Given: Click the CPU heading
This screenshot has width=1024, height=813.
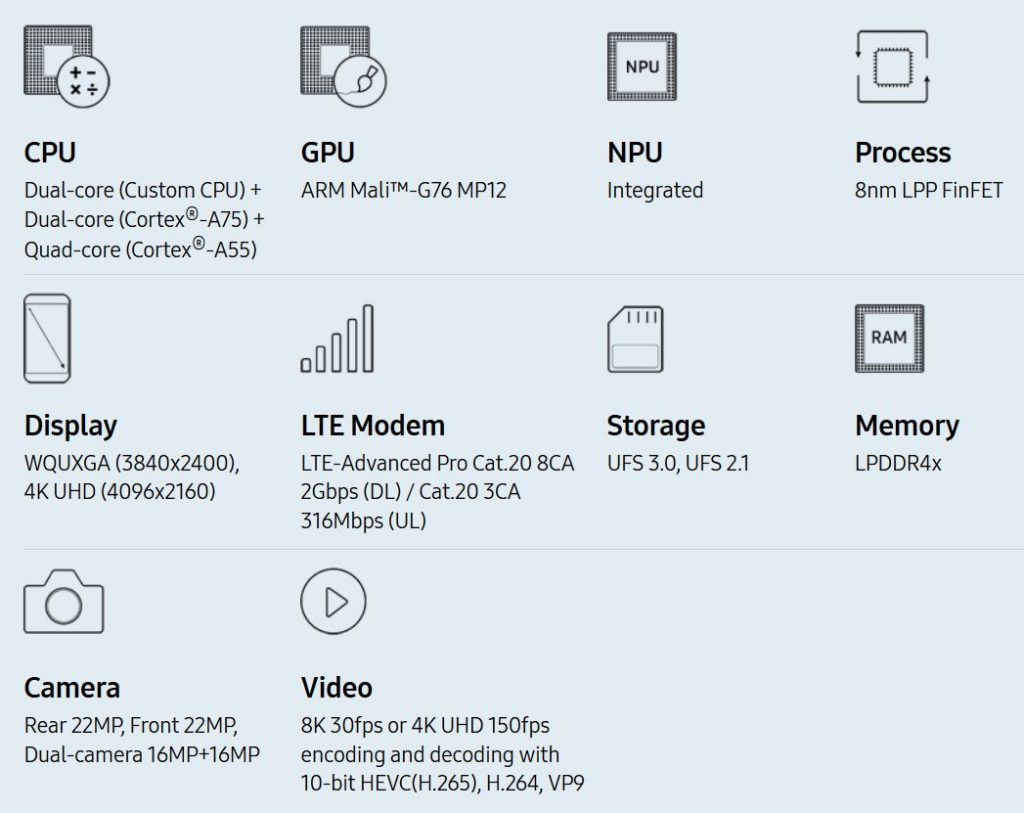Looking at the screenshot, I should [50, 153].
